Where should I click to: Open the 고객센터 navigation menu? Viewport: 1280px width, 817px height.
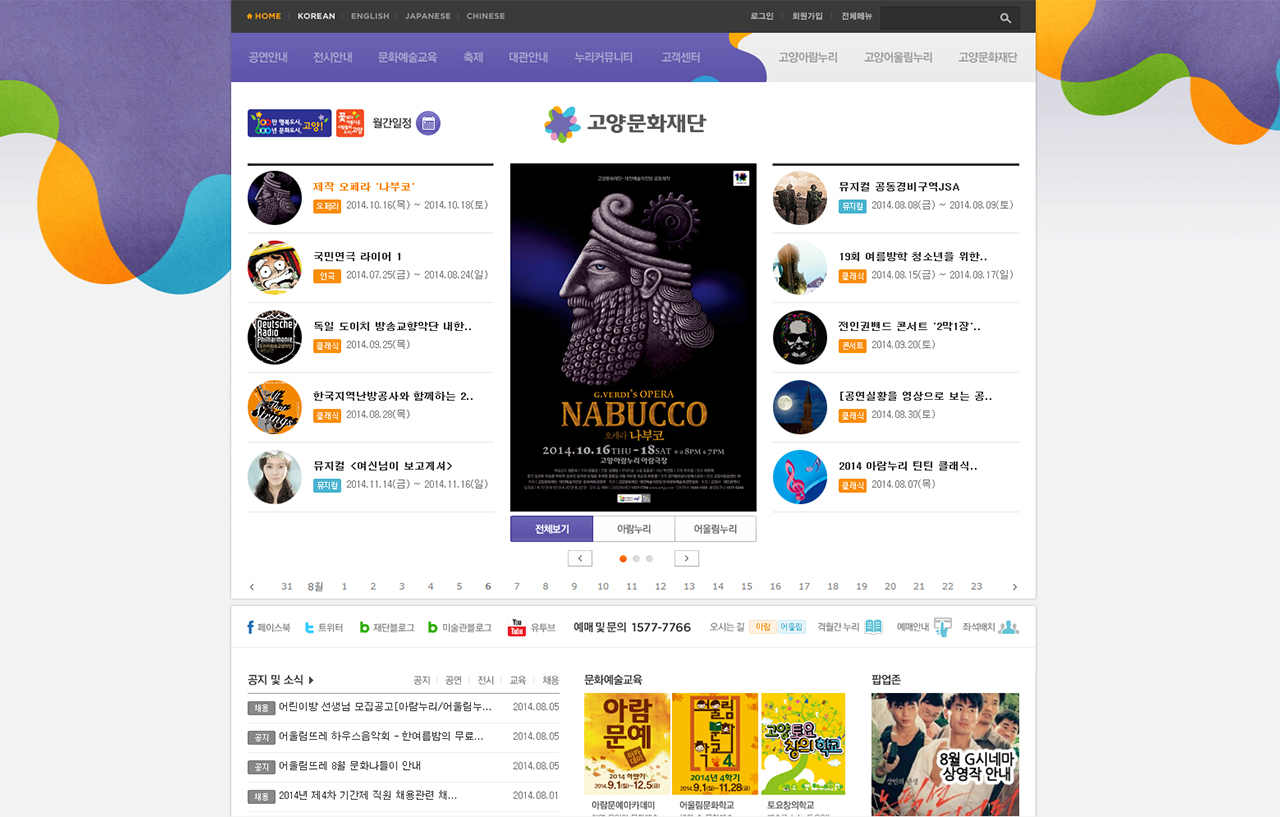click(681, 57)
